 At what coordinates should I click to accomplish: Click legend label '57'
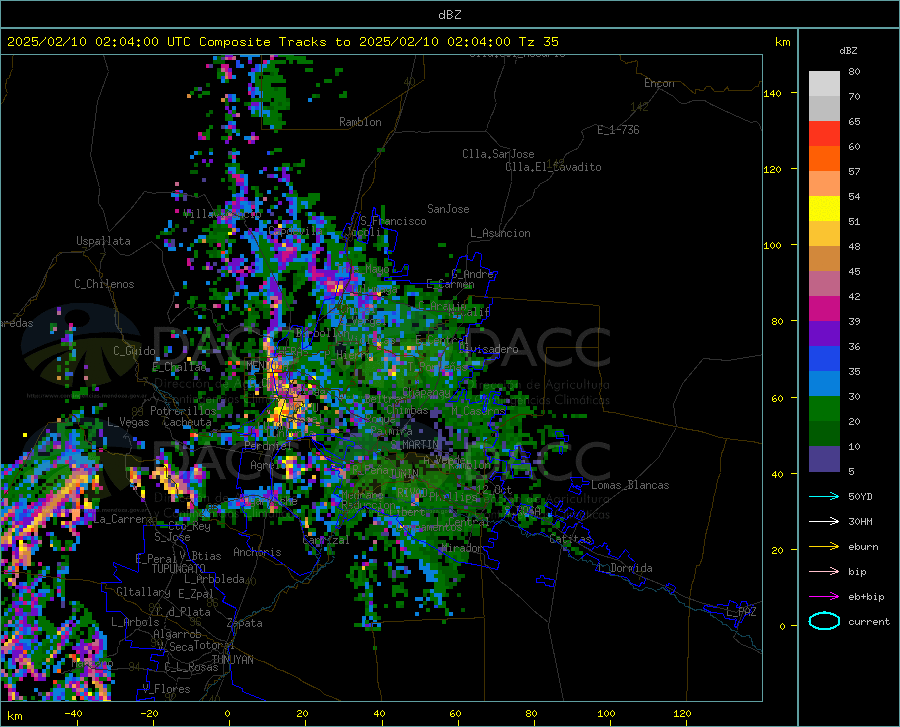click(x=854, y=172)
